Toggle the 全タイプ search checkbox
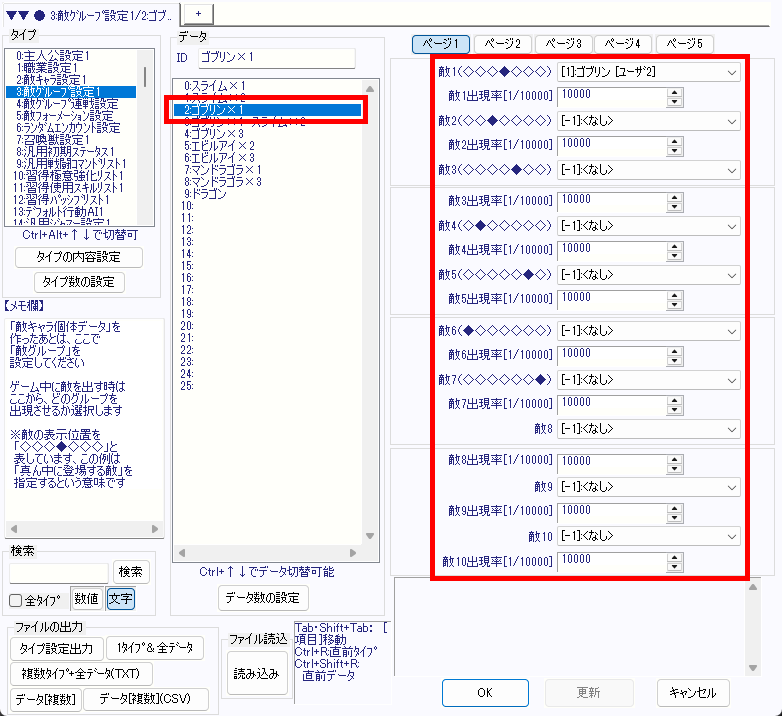 pos(16,600)
